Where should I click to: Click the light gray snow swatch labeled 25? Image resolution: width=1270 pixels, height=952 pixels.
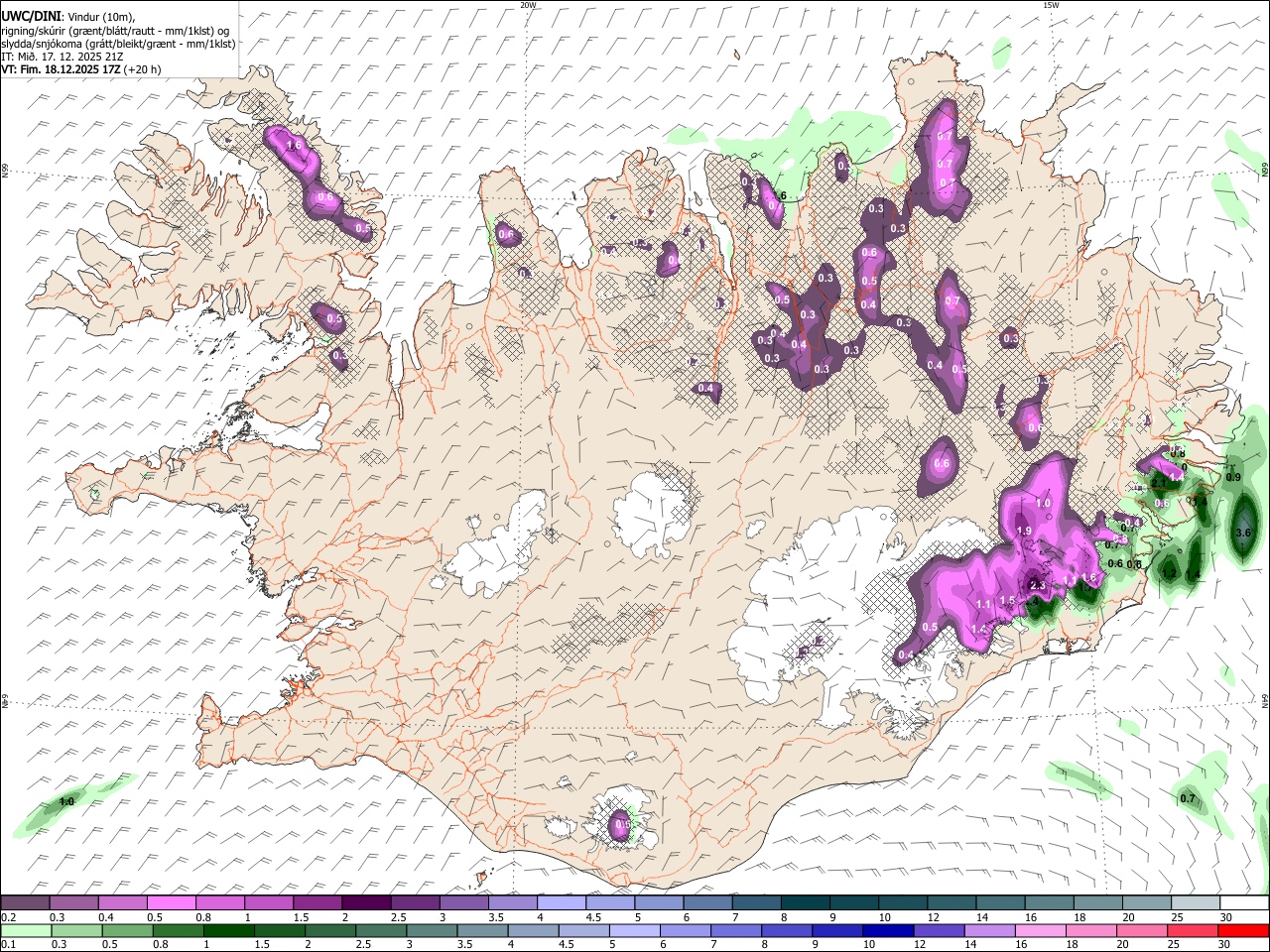[x=1196, y=902]
